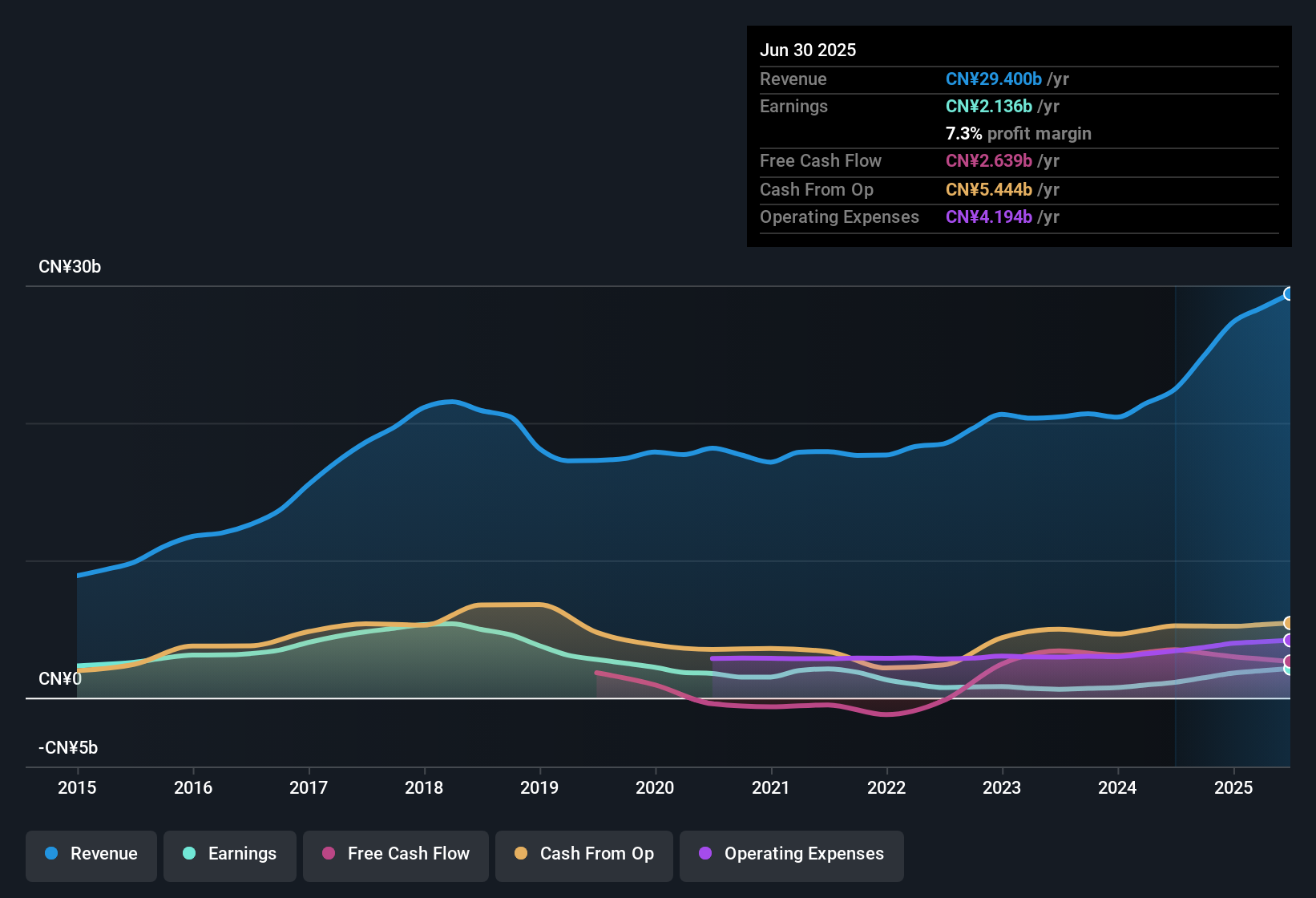The height and width of the screenshot is (898, 1316).
Task: Click the CN¥30b axis label
Action: [70, 267]
